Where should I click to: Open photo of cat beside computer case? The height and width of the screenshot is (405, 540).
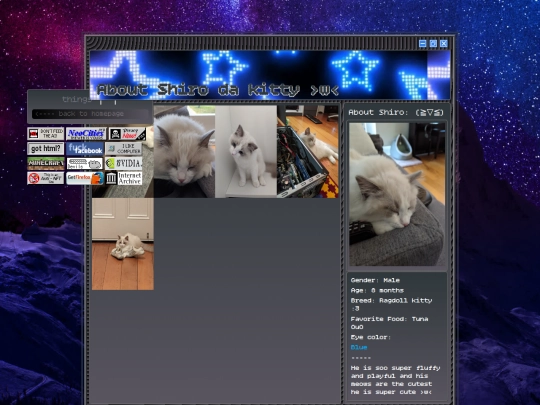point(308,152)
